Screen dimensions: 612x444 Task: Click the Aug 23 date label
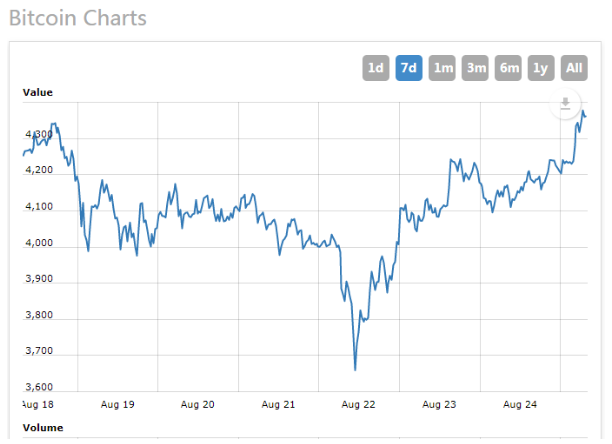[439, 405]
